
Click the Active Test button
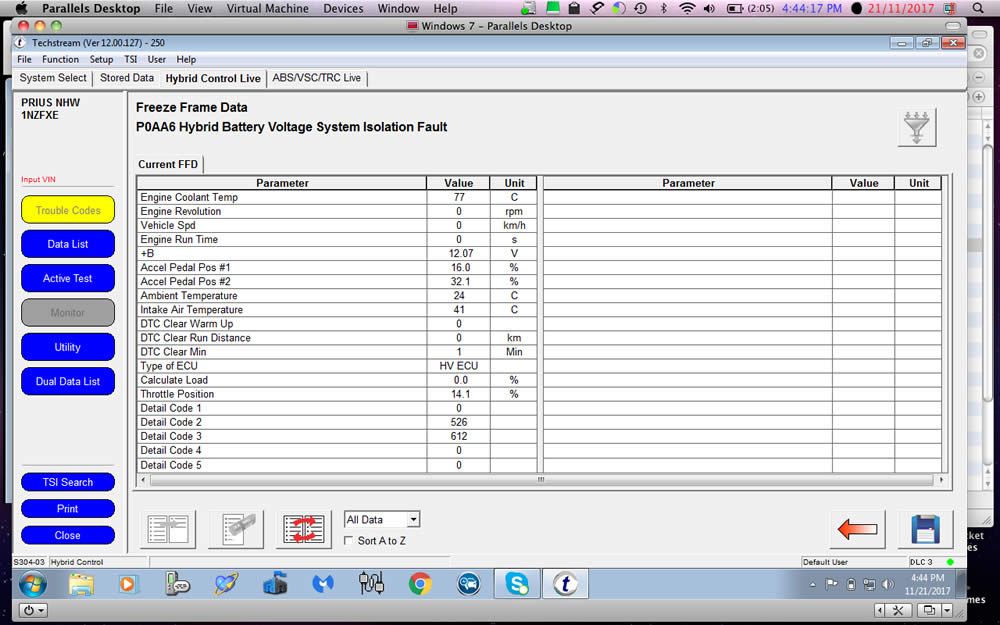[67, 278]
